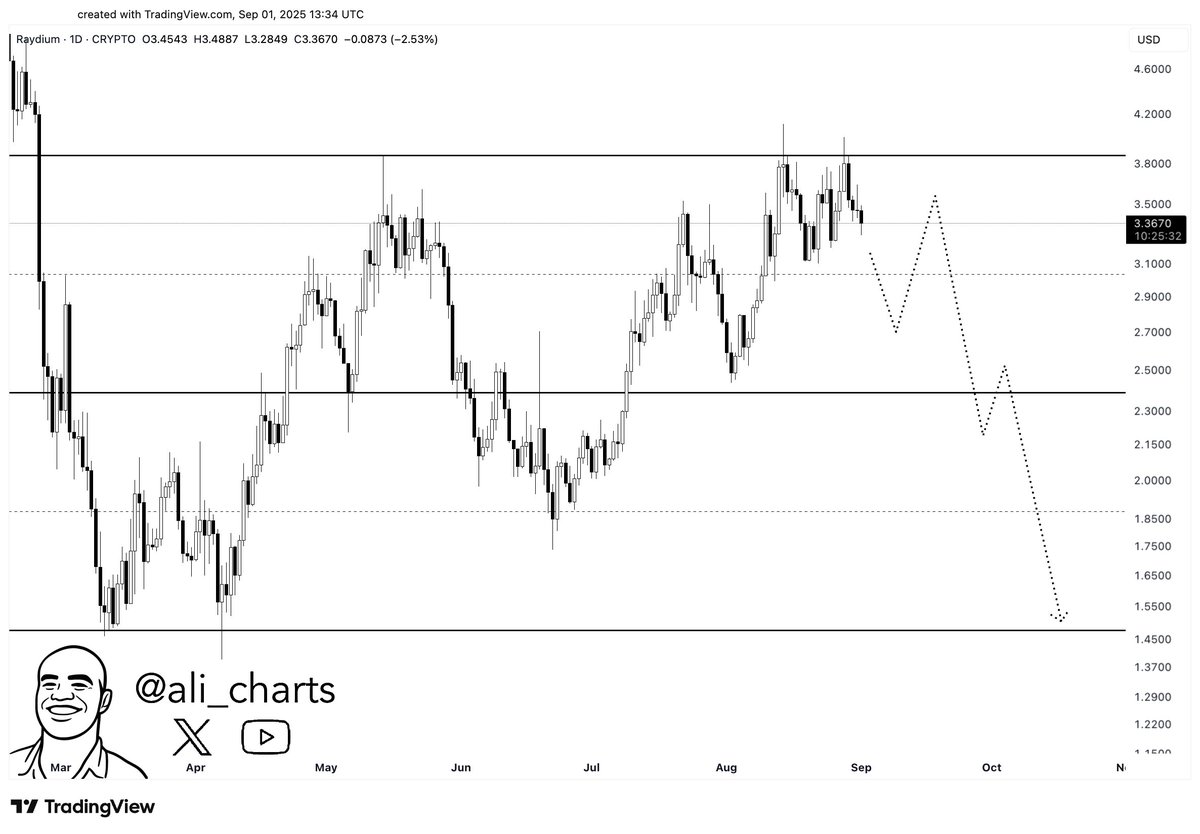Click the 4.6000 price axis label
1200x834 pixels.
[1152, 69]
